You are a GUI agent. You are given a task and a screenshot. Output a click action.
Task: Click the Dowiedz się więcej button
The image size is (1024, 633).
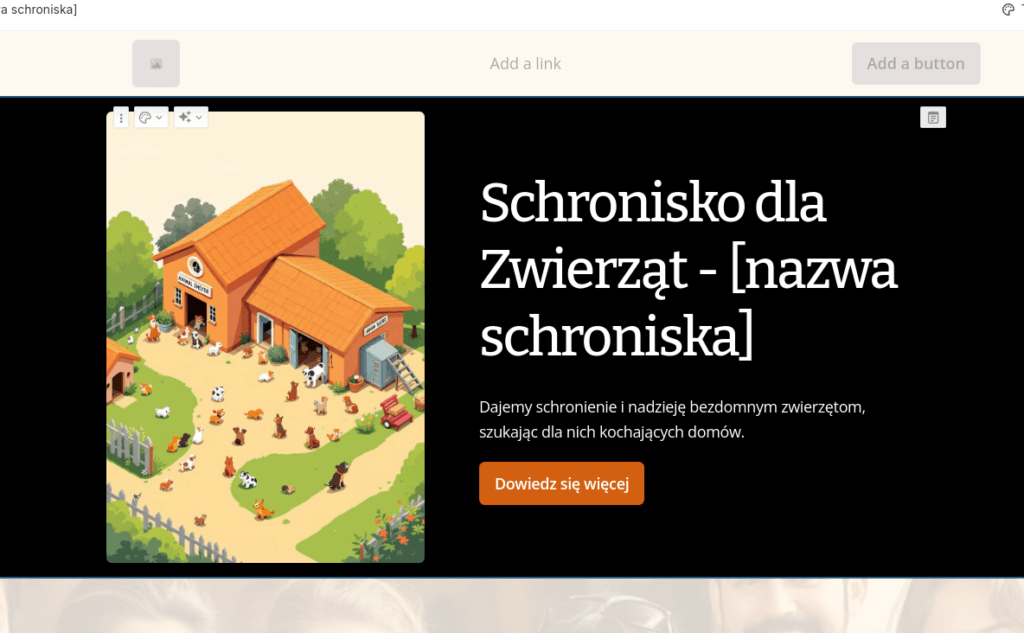562,483
